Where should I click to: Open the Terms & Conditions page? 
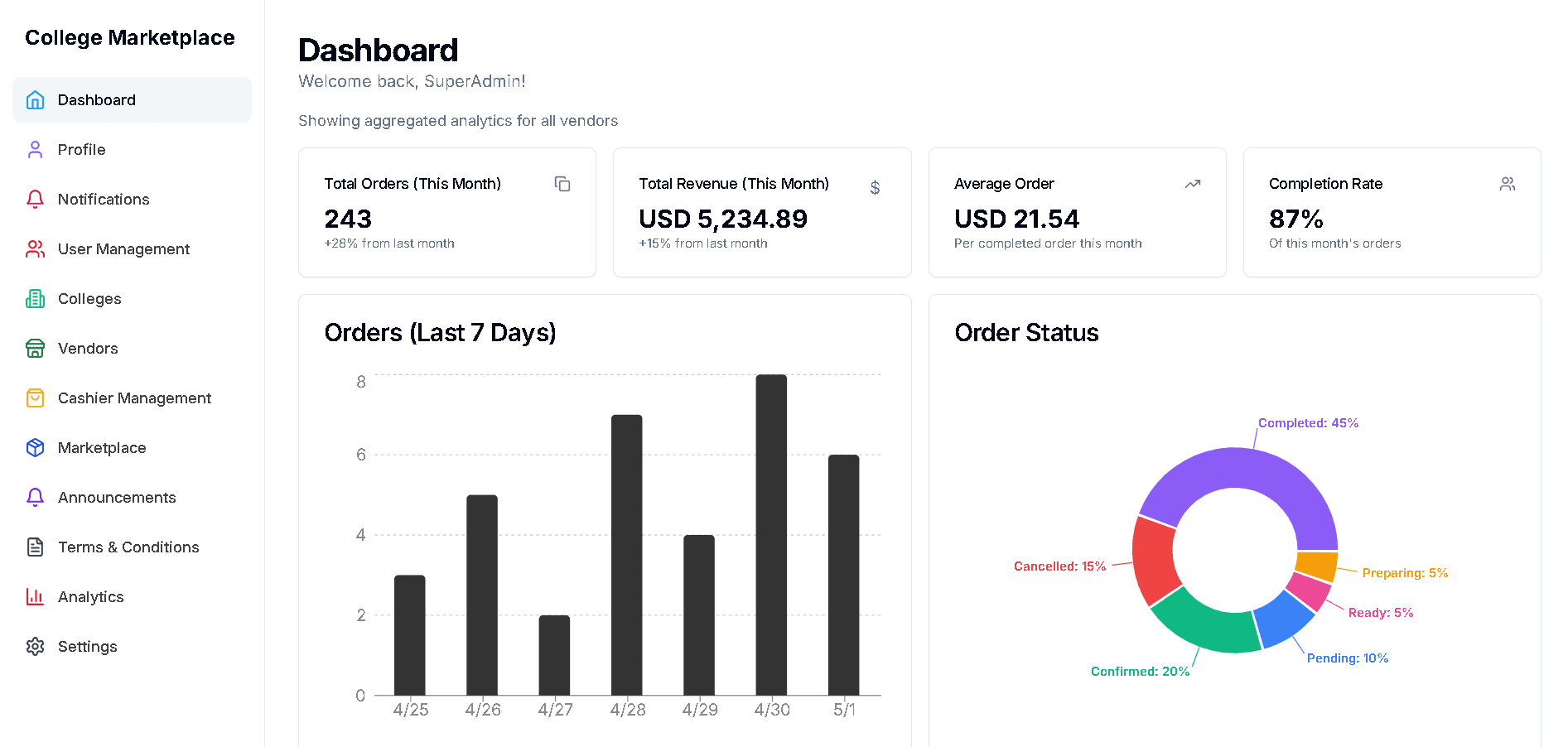(x=128, y=547)
